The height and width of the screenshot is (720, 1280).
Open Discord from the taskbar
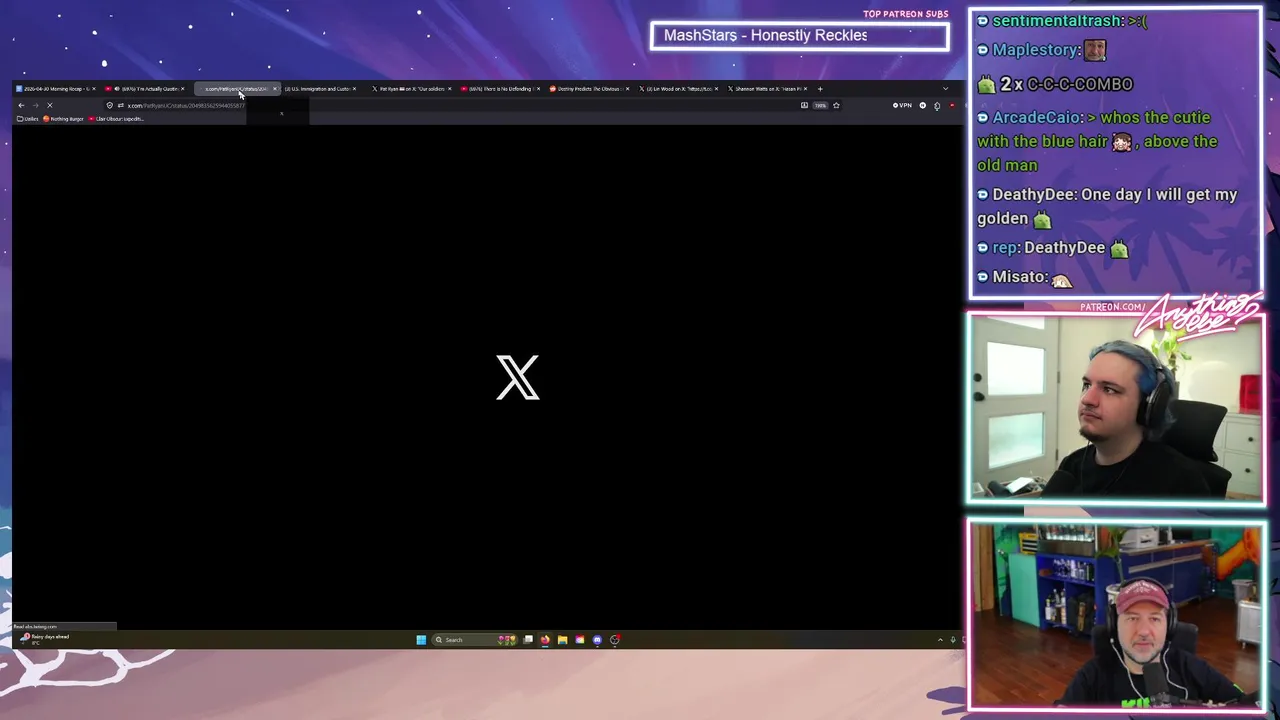(597, 640)
